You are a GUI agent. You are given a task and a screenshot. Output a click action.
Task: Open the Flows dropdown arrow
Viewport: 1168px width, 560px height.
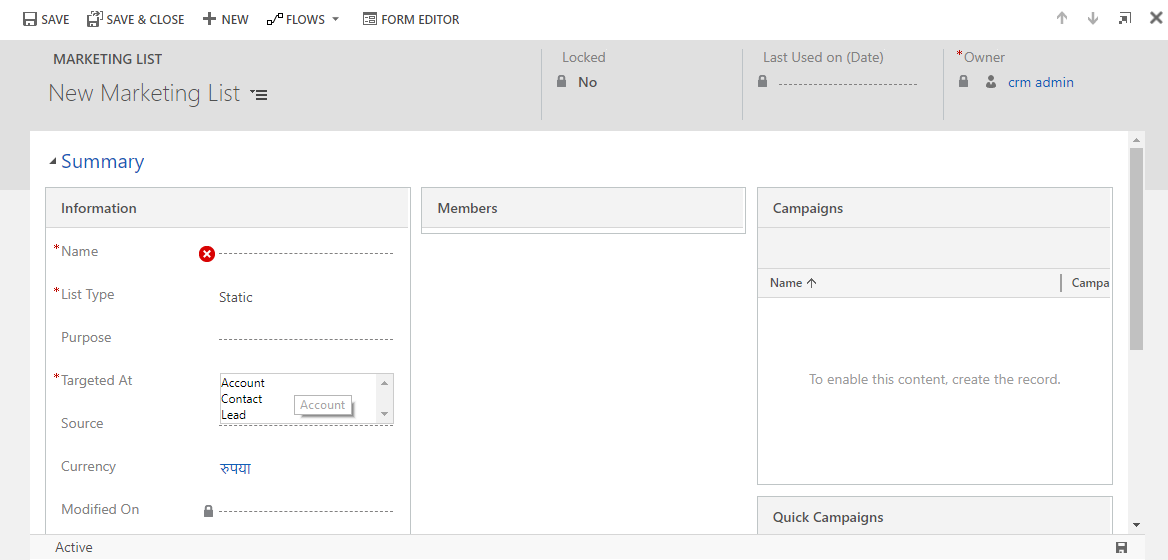click(x=335, y=19)
